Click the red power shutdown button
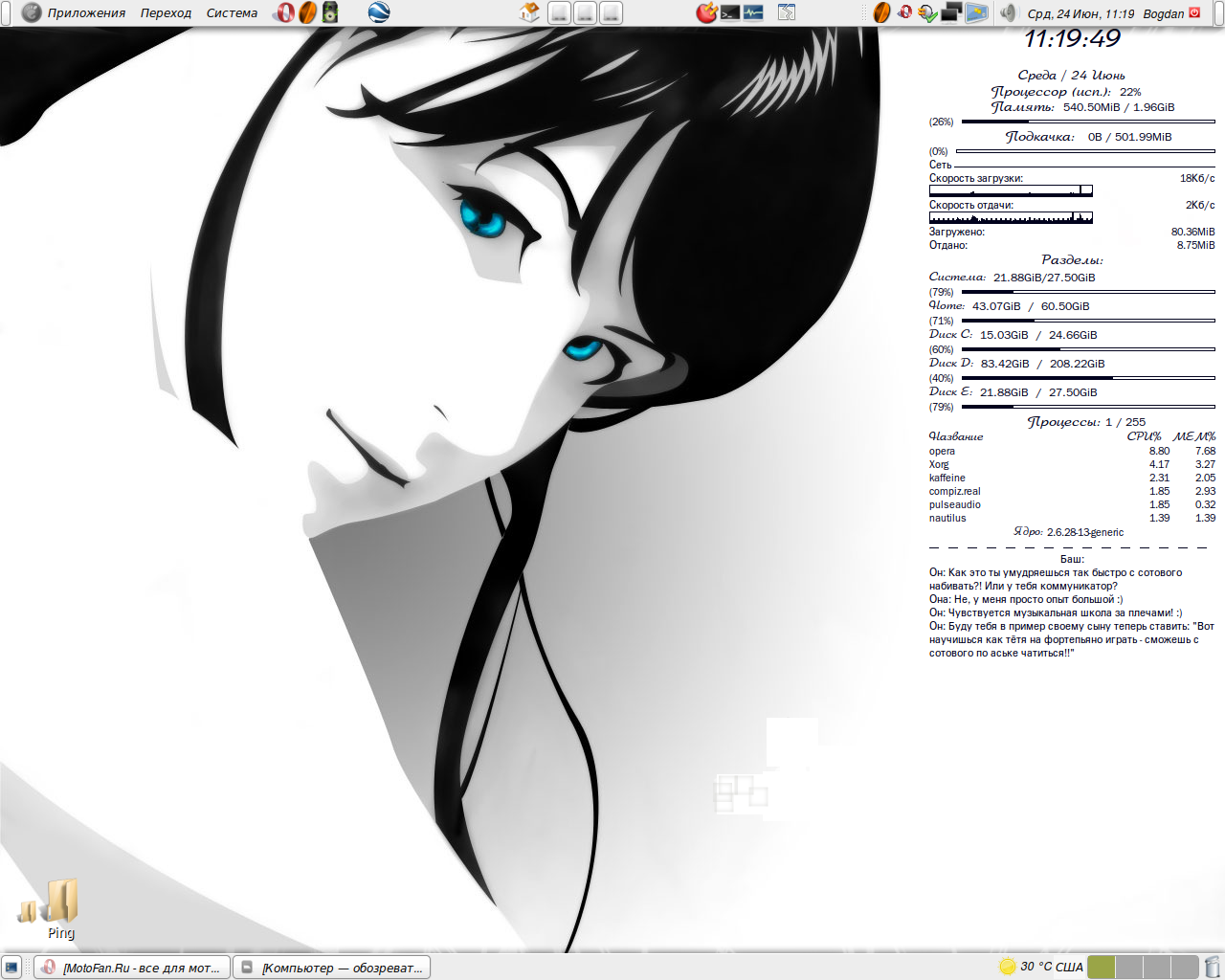 tap(1194, 12)
